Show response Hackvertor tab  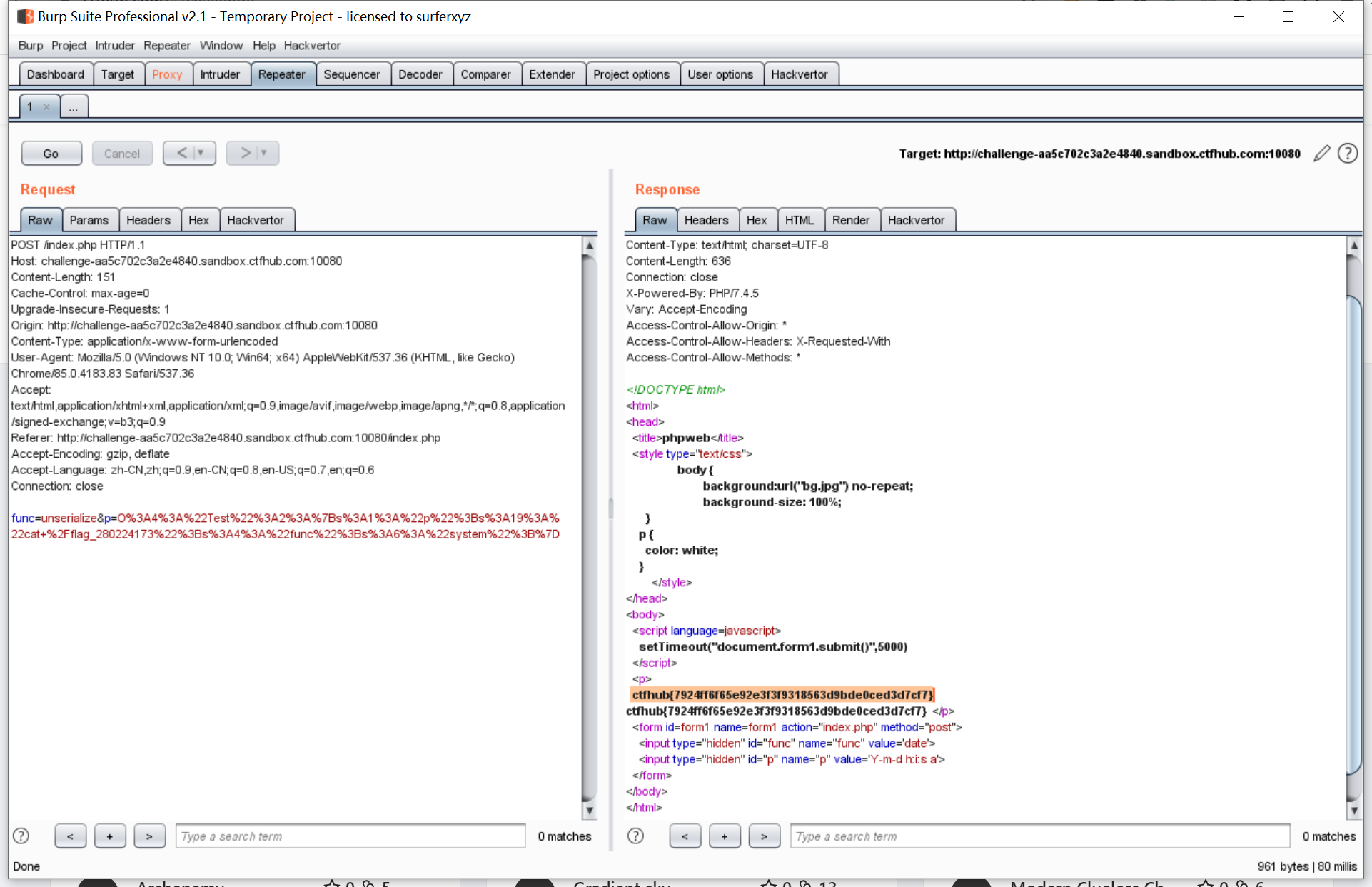tap(917, 220)
